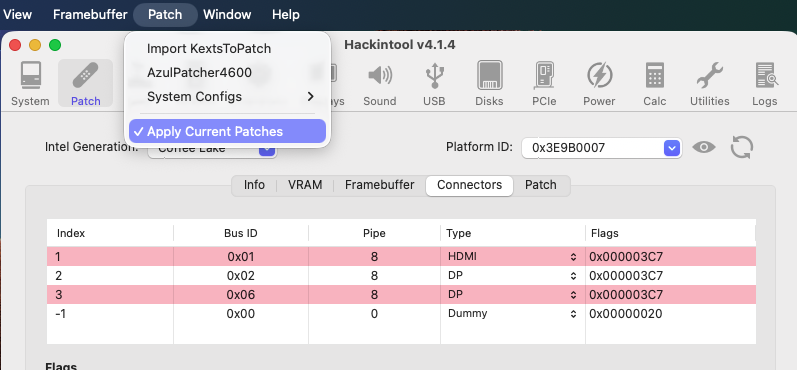The height and width of the screenshot is (370, 797).
Task: Open the Logs toolbar section
Action: pos(764,83)
